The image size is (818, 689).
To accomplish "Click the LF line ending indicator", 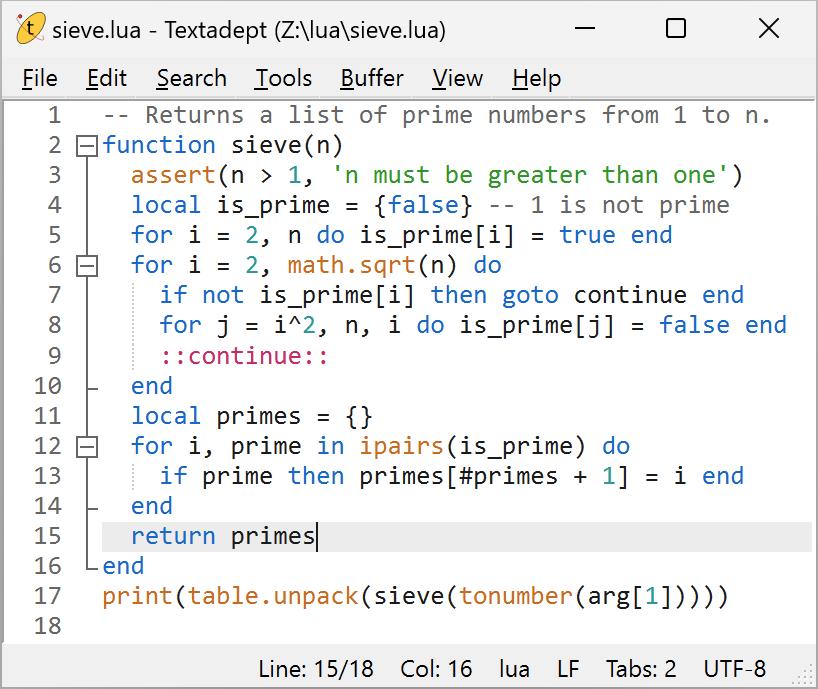I will (x=568, y=668).
